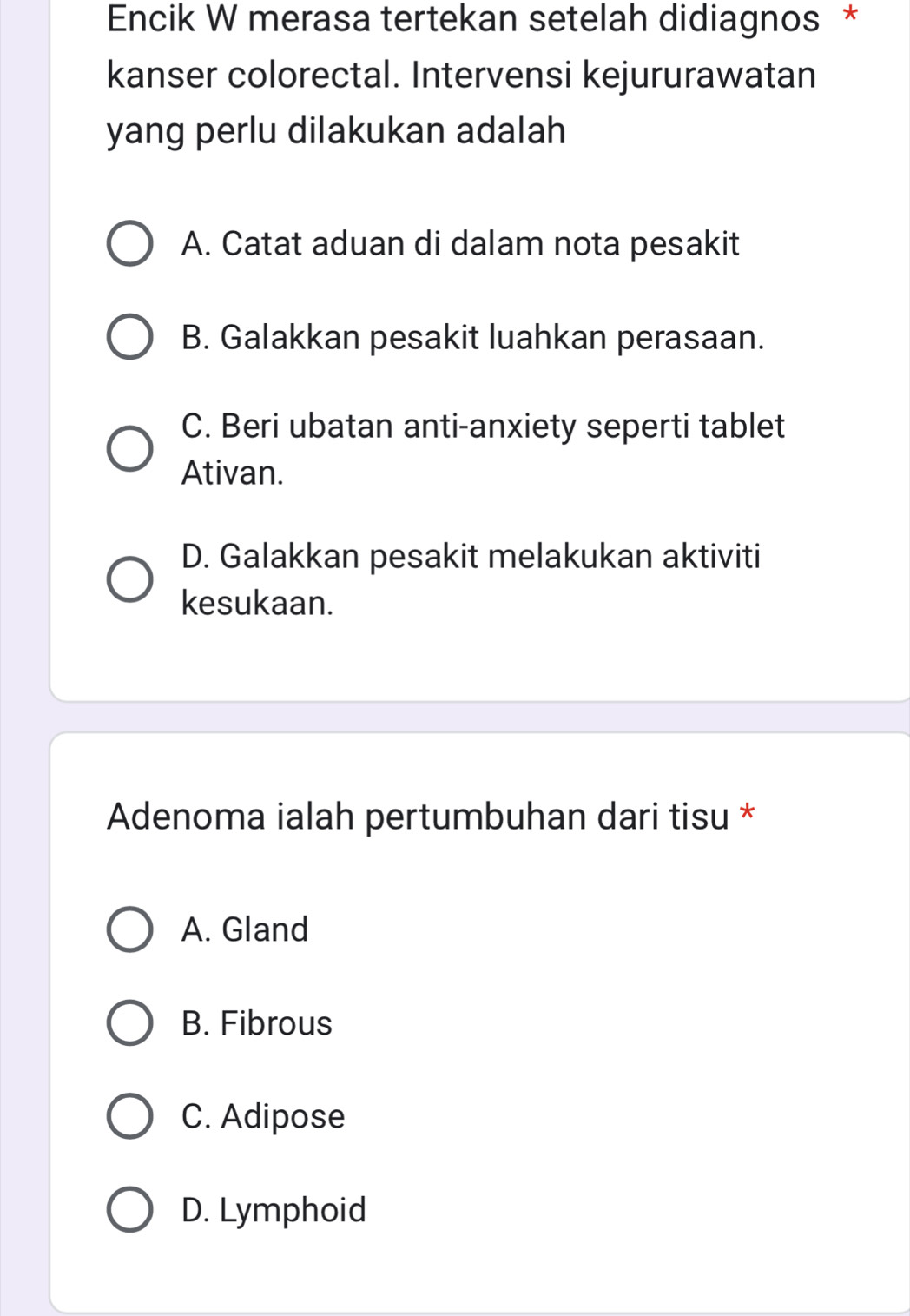
Task: Click the answer text mentioning tablet Ativan
Action: (x=483, y=449)
